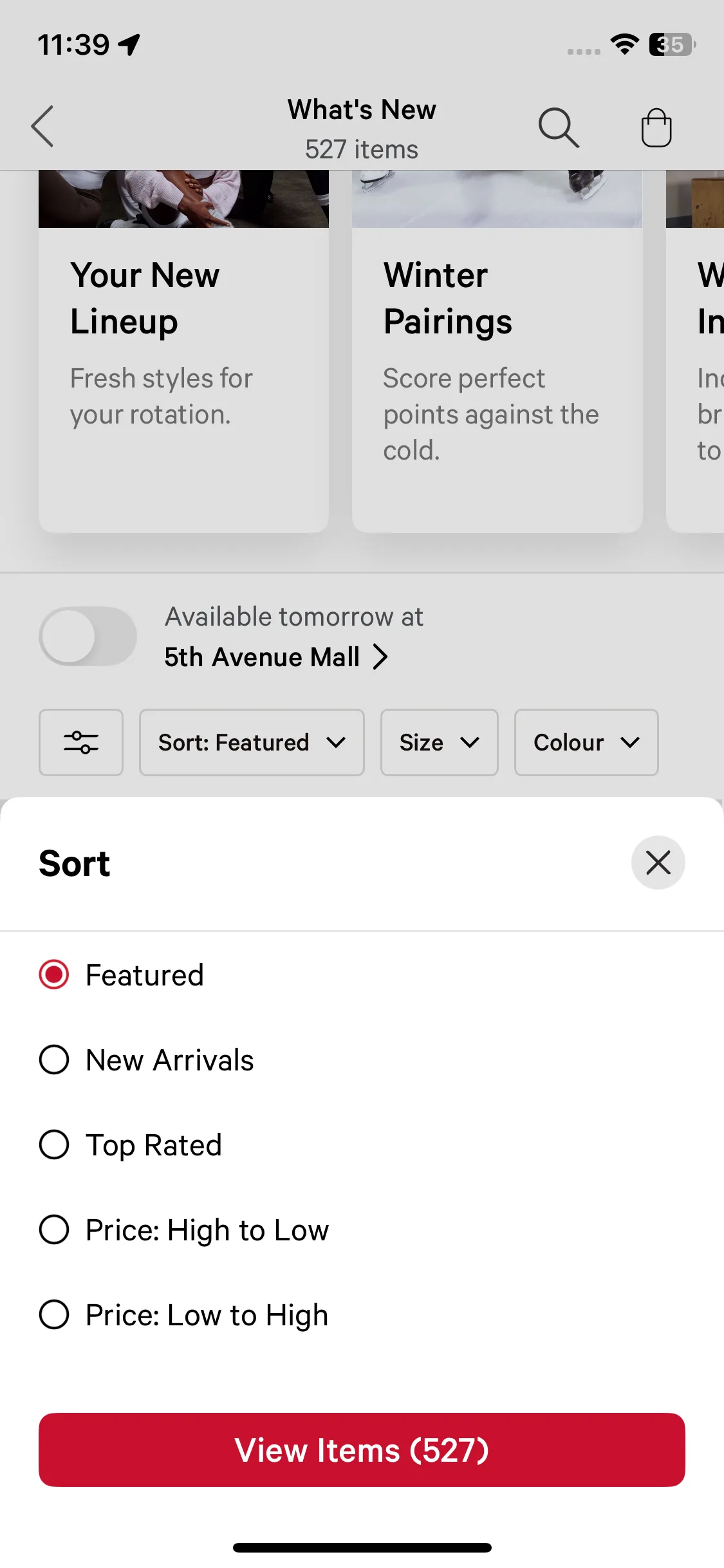Select the Featured radio button

[x=54, y=975]
